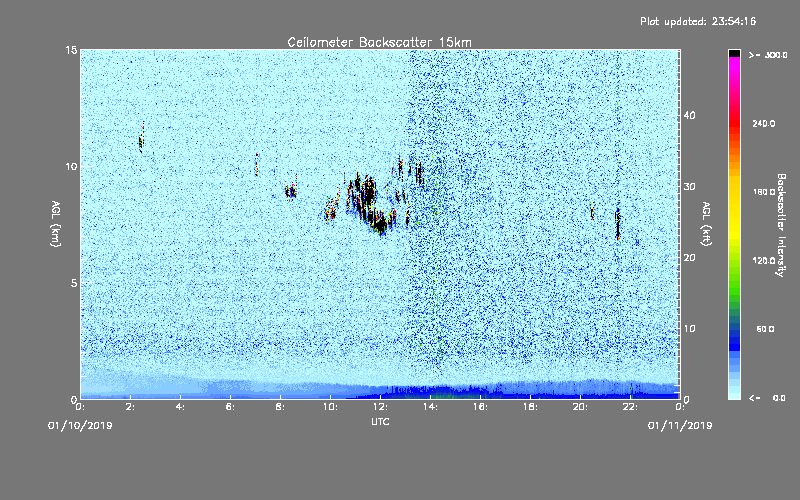The height and width of the screenshot is (500, 800).
Task: Click the thin echo near 7 UTC at 10 km
Action: click(x=257, y=164)
